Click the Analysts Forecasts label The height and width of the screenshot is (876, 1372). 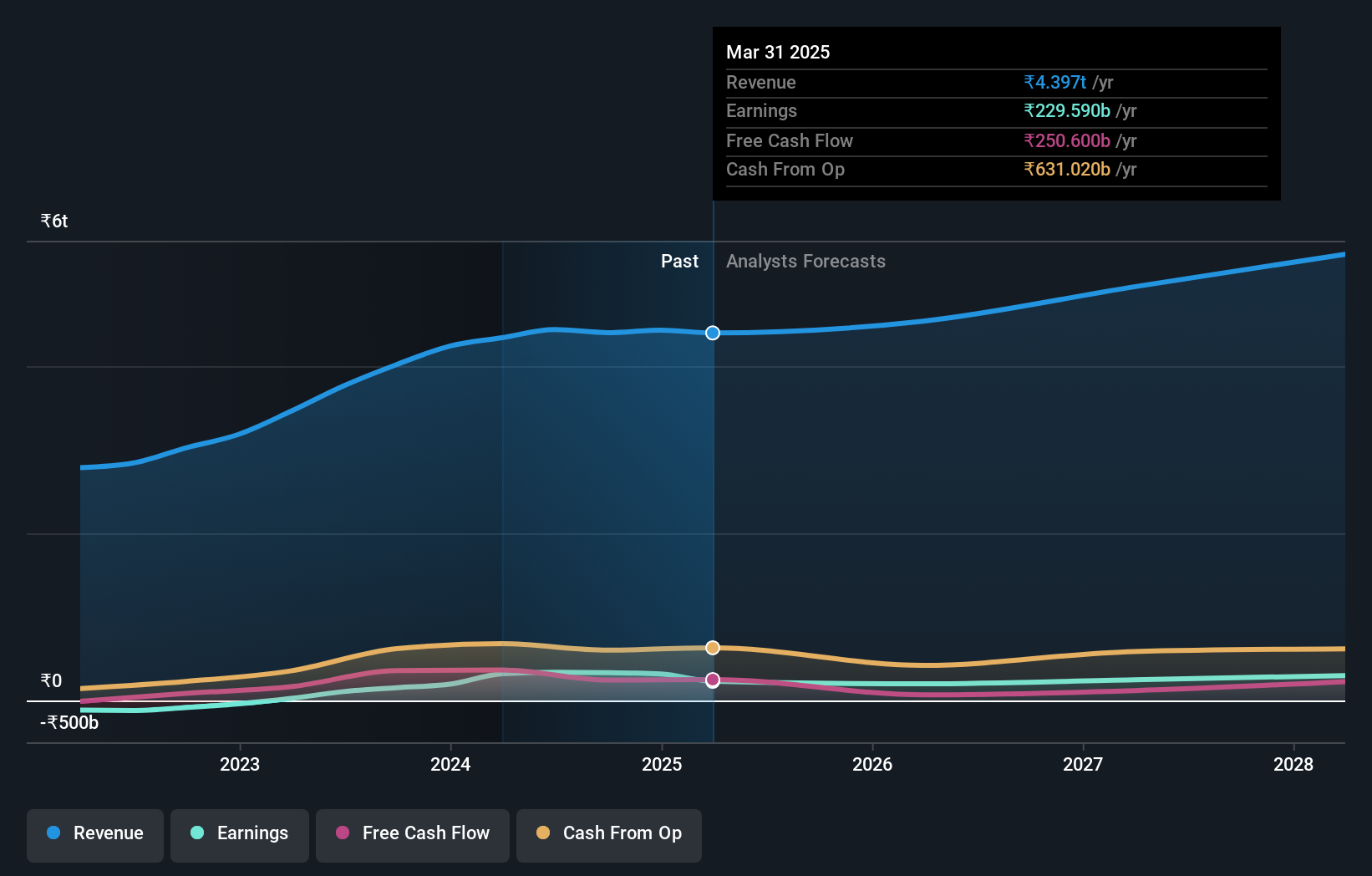[805, 261]
